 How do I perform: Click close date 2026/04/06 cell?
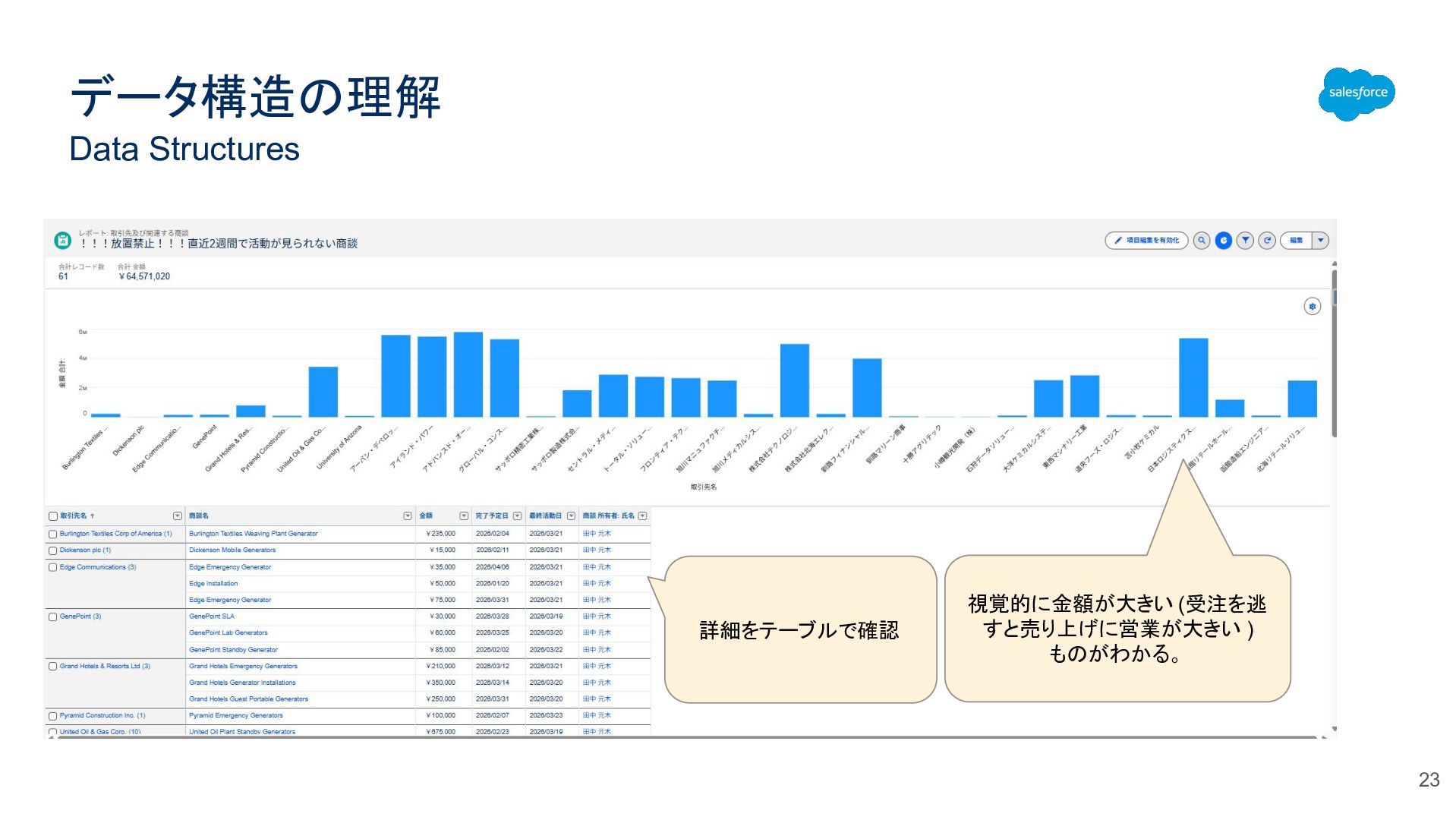pyautogui.click(x=493, y=567)
